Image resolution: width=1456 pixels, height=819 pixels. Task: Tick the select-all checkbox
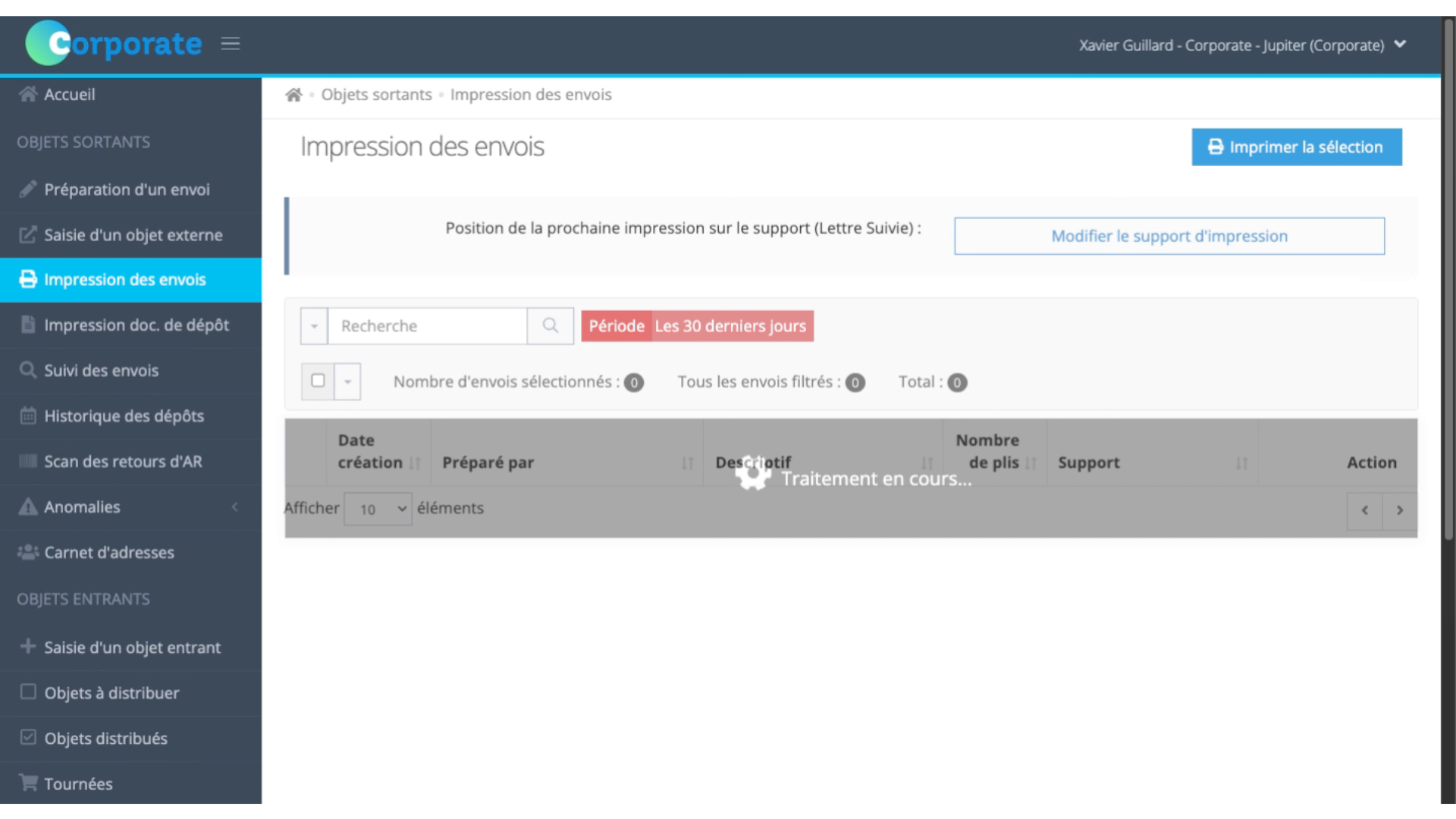pyautogui.click(x=318, y=381)
